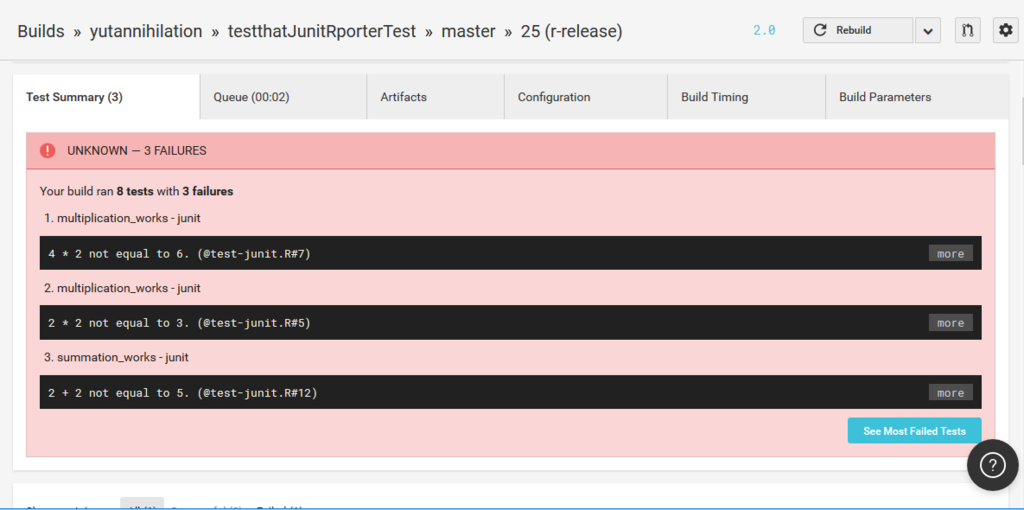
Task: Go to Builds breadcrumb link
Action: [40, 31]
